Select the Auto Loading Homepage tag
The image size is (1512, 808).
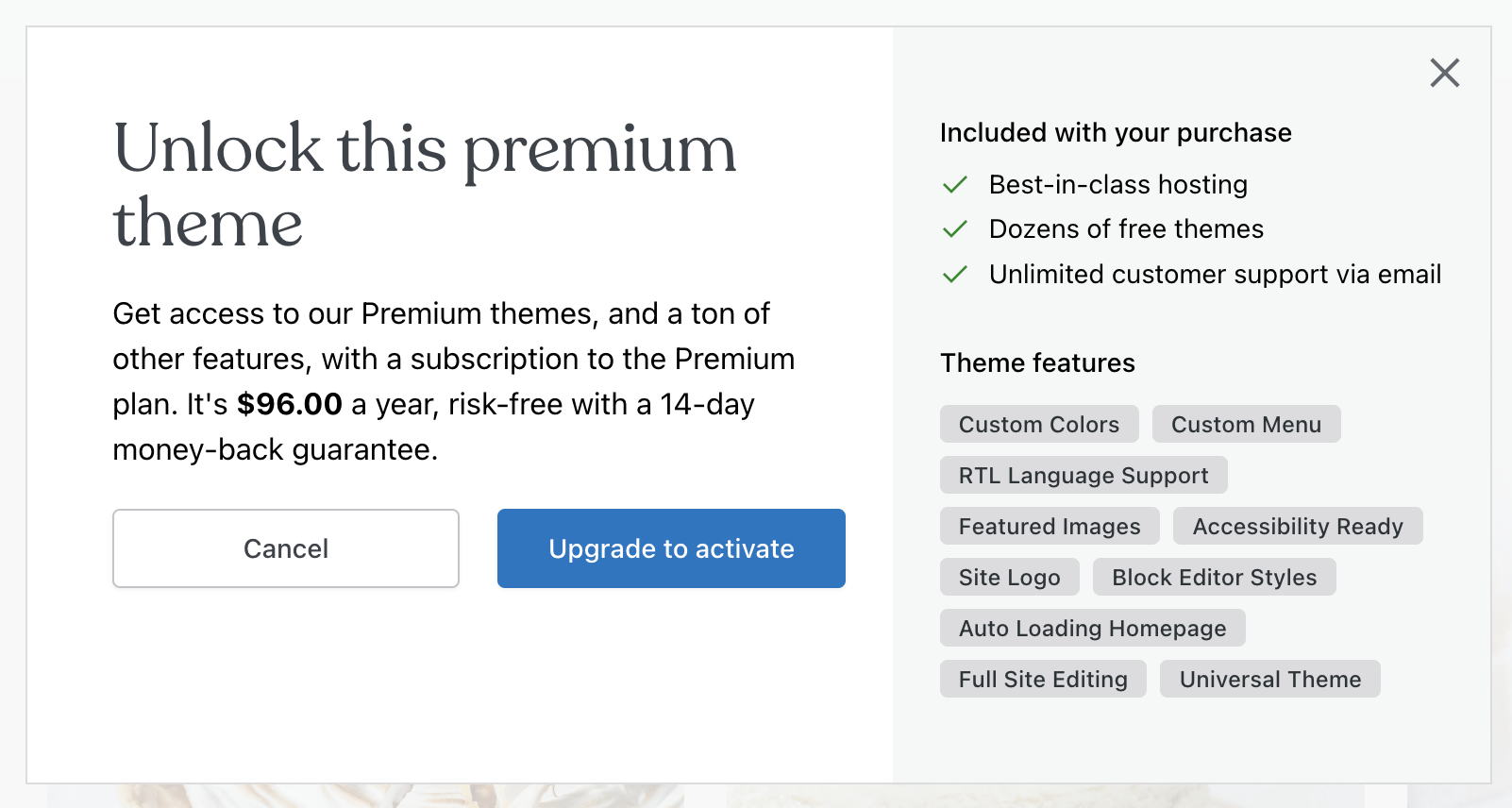(x=1092, y=628)
